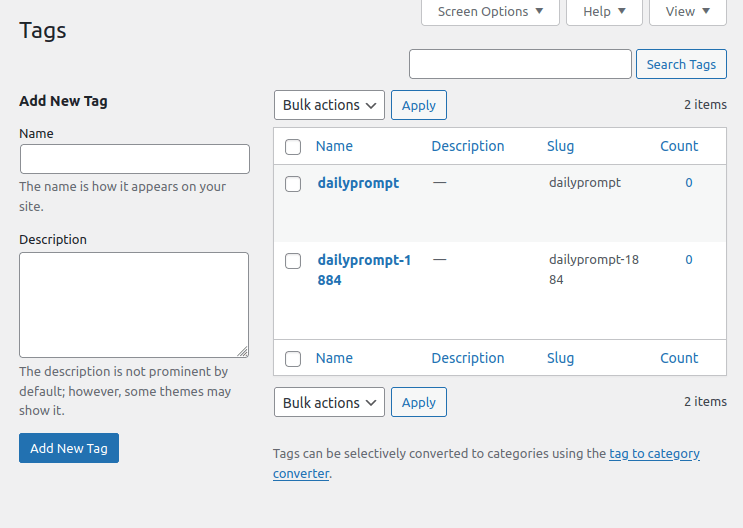Tick the select-all checkbox in table header
The image size is (743, 528).
click(x=293, y=147)
